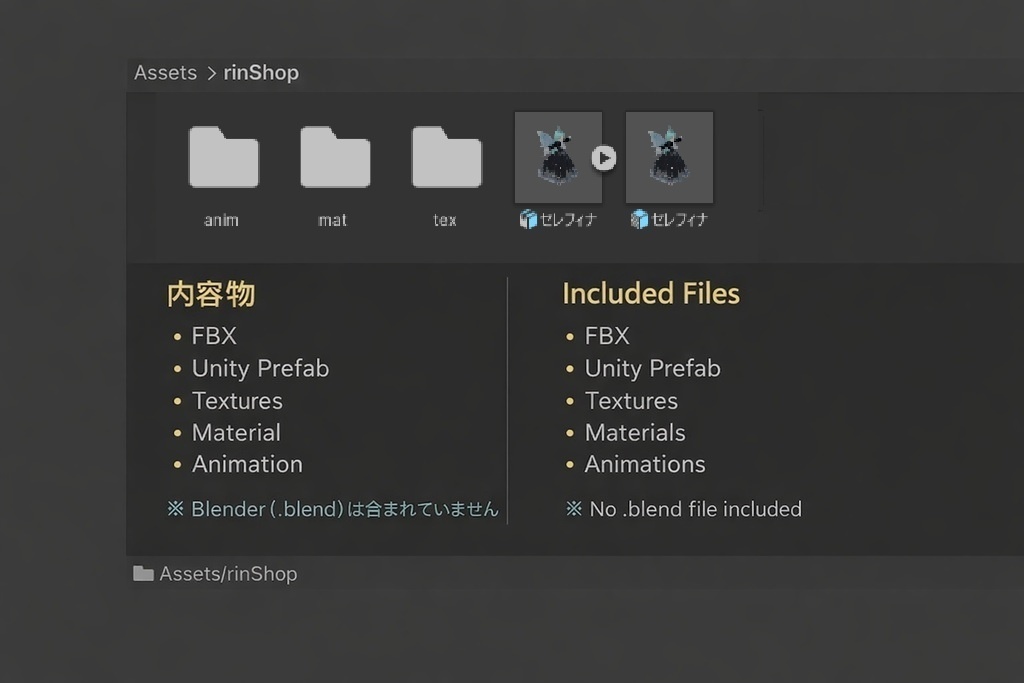Image resolution: width=1024 pixels, height=683 pixels.
Task: Click the breadcrumb chevron after Assets
Action: tap(211, 73)
